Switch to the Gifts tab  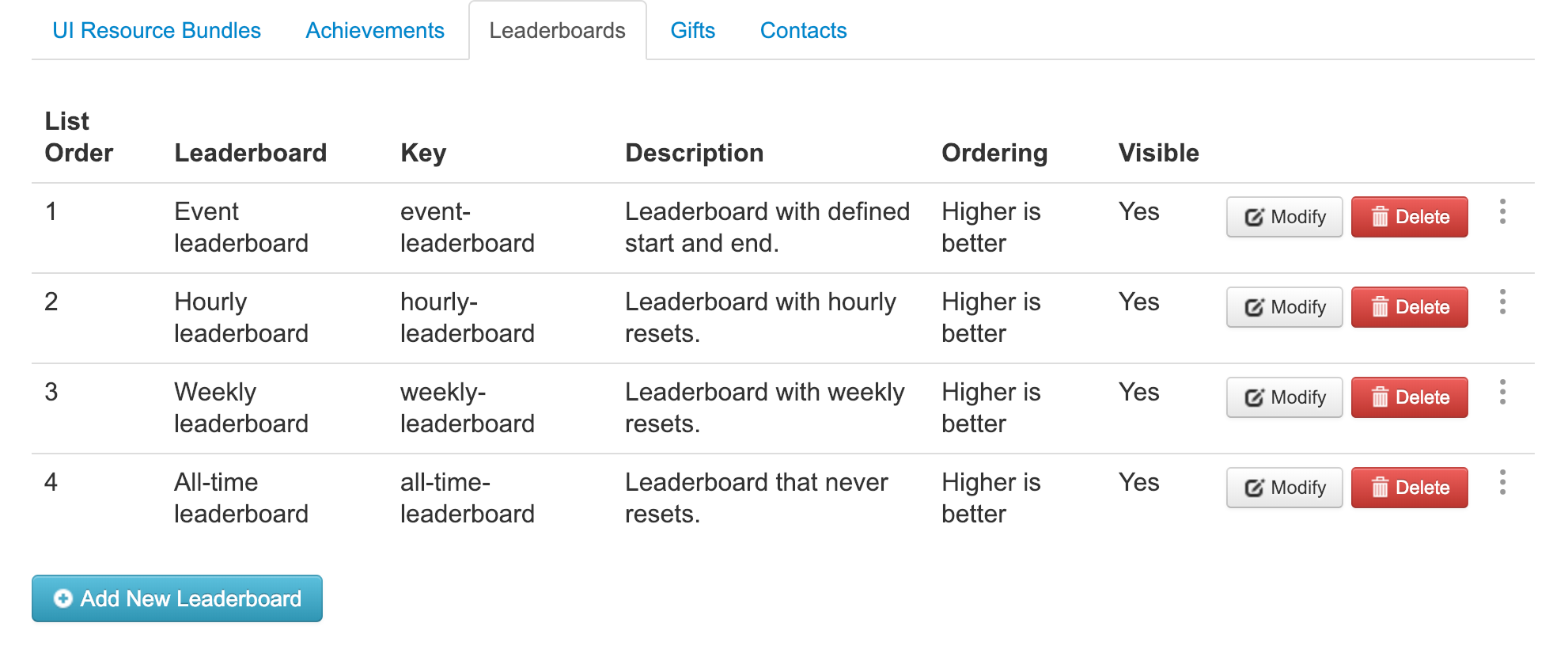[x=692, y=31]
